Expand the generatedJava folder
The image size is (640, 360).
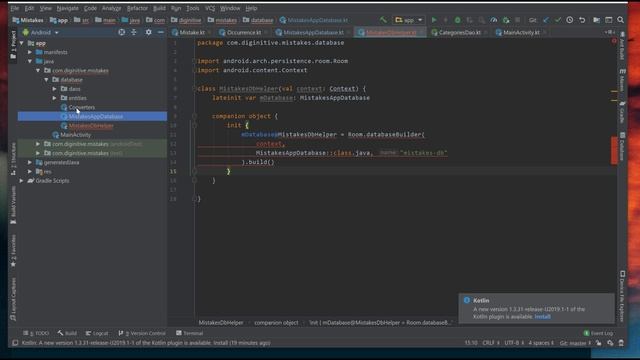coord(30,162)
